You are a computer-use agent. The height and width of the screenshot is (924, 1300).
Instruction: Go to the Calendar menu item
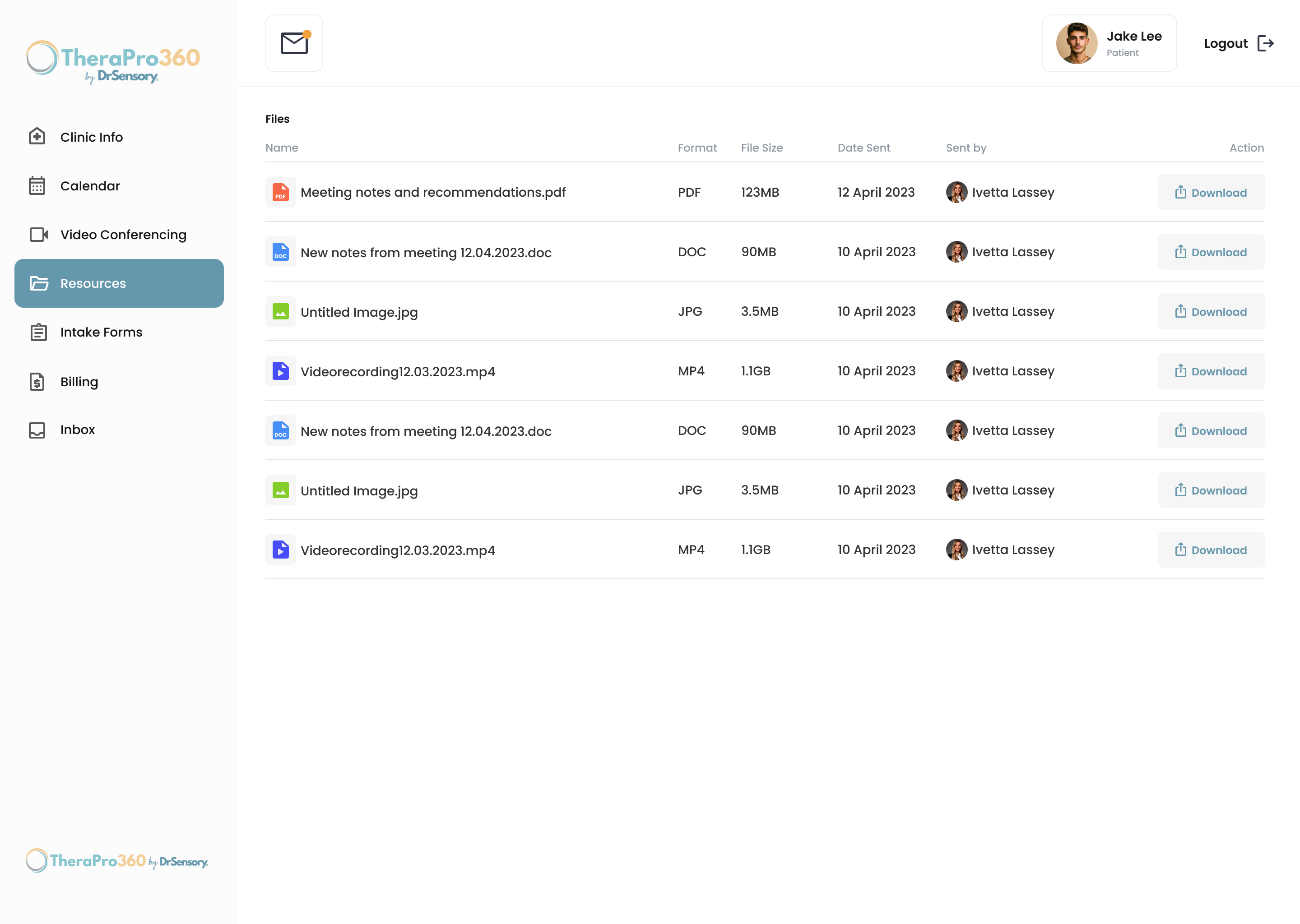tap(119, 186)
